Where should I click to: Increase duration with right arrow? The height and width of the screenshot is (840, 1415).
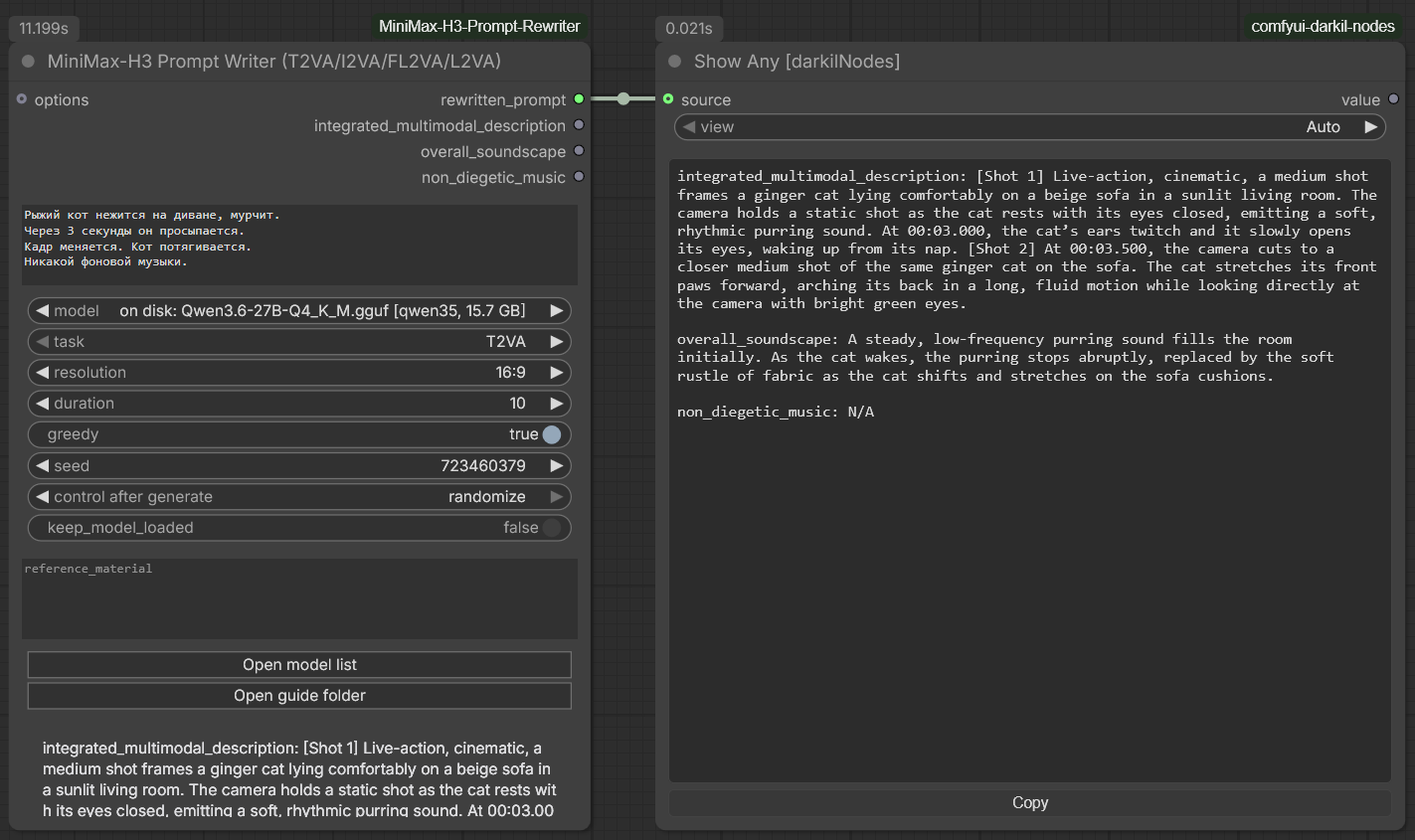[x=557, y=403]
